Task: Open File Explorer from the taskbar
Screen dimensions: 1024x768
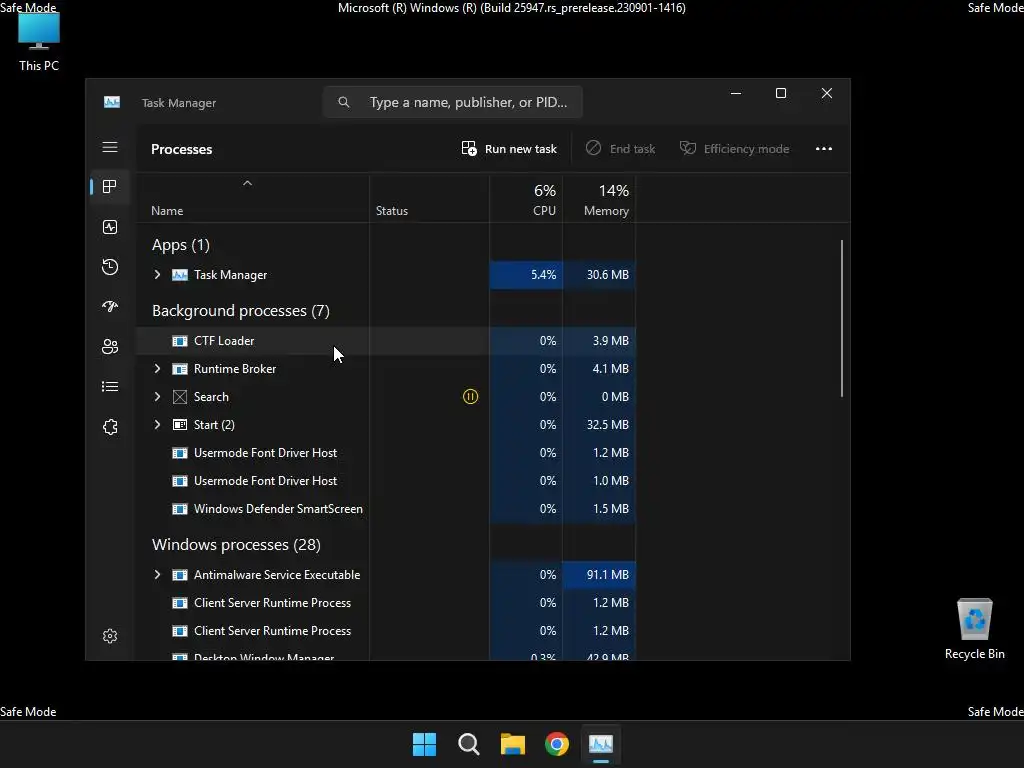Action: pyautogui.click(x=513, y=744)
